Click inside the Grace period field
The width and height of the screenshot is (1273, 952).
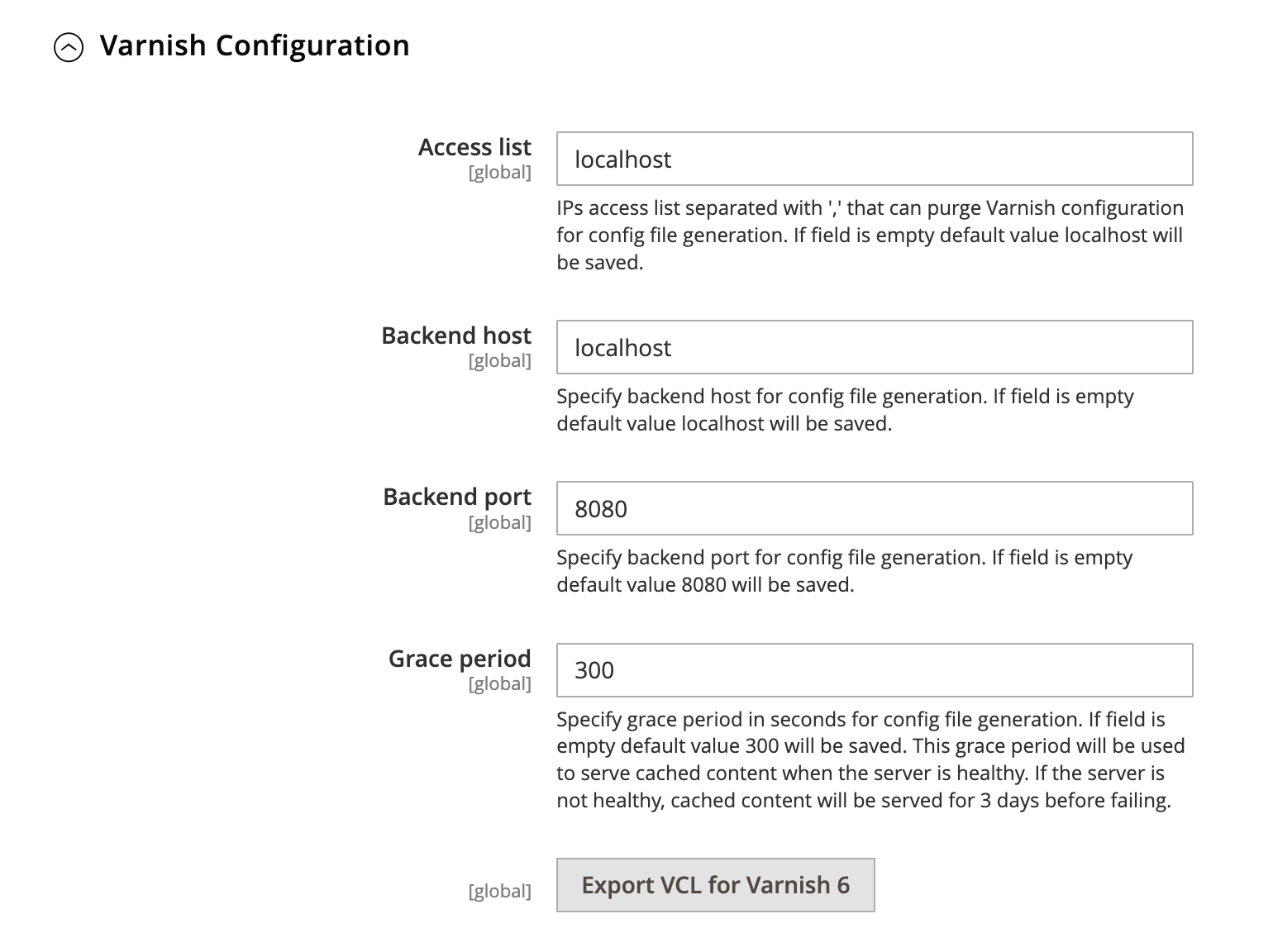[x=874, y=670]
